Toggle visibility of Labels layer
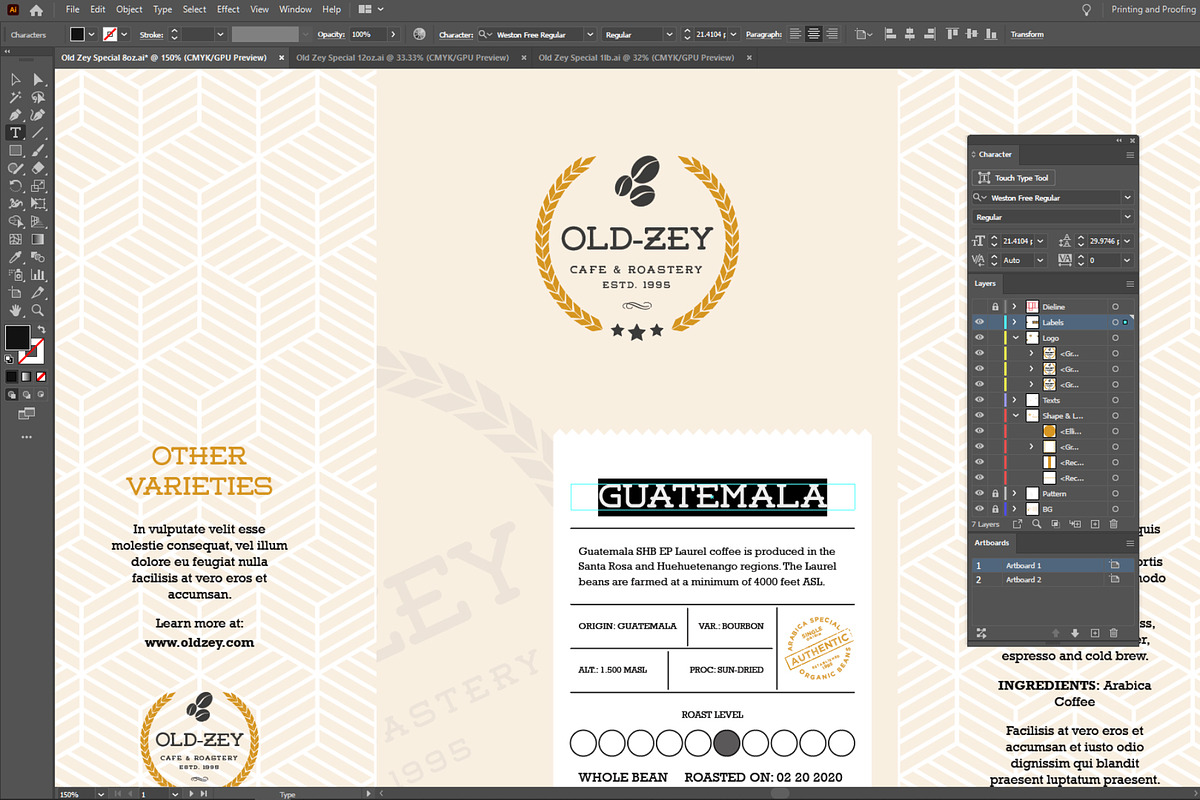The height and width of the screenshot is (800, 1200). tap(980, 322)
